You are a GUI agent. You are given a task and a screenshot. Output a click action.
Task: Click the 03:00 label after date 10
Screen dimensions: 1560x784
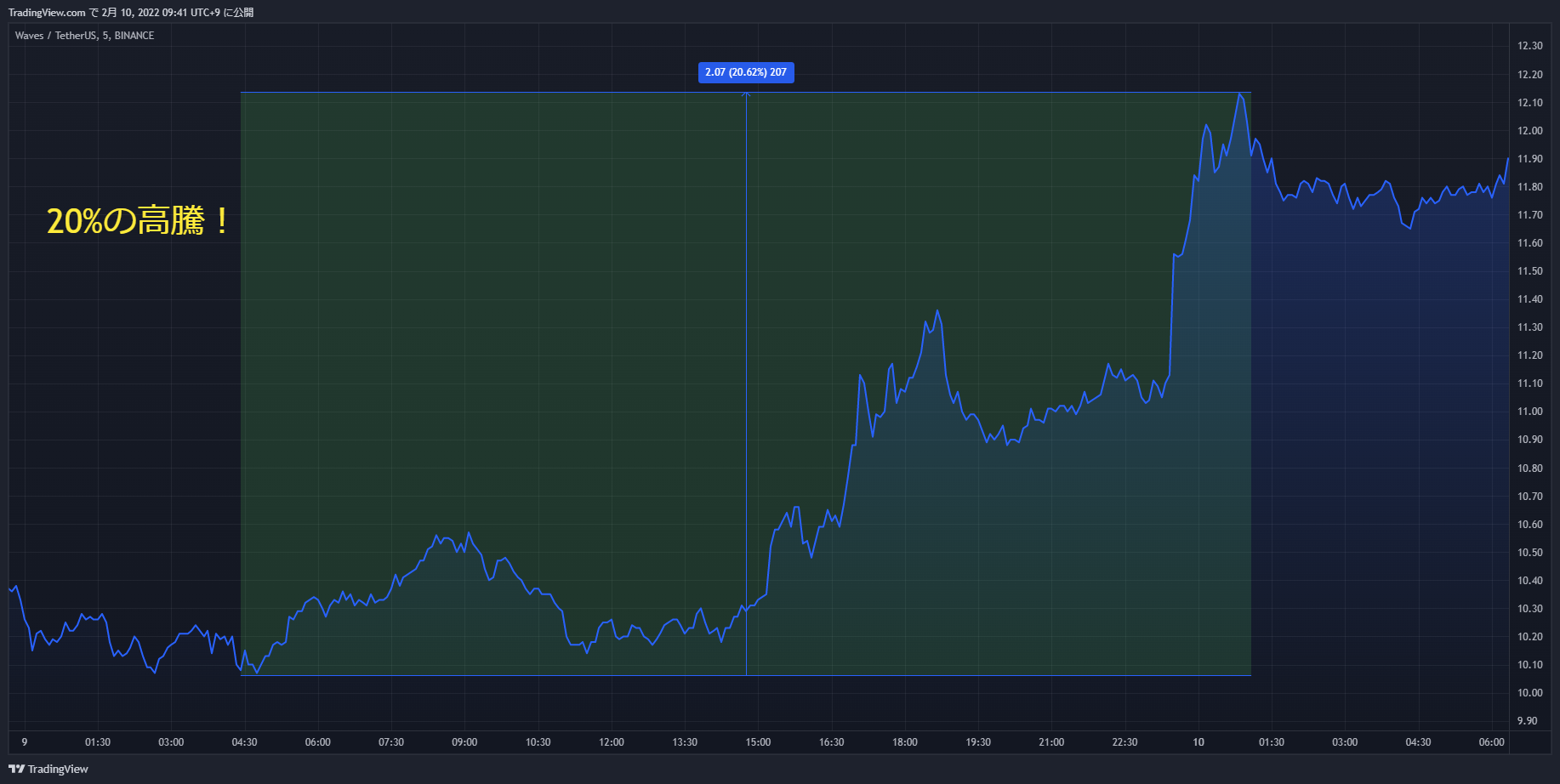pos(1345,742)
